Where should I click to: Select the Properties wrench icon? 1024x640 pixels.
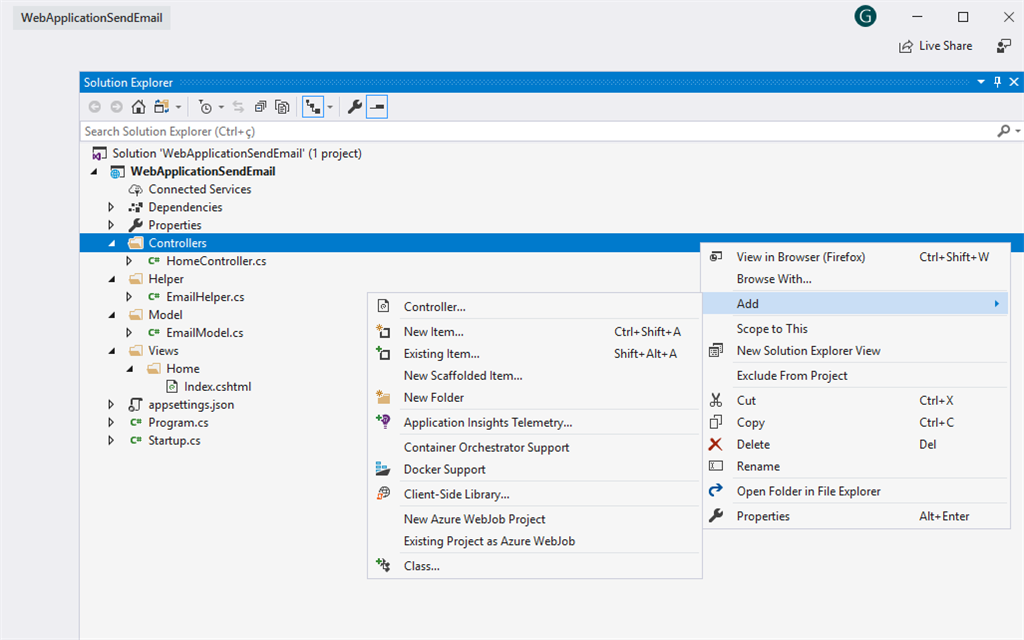352,106
